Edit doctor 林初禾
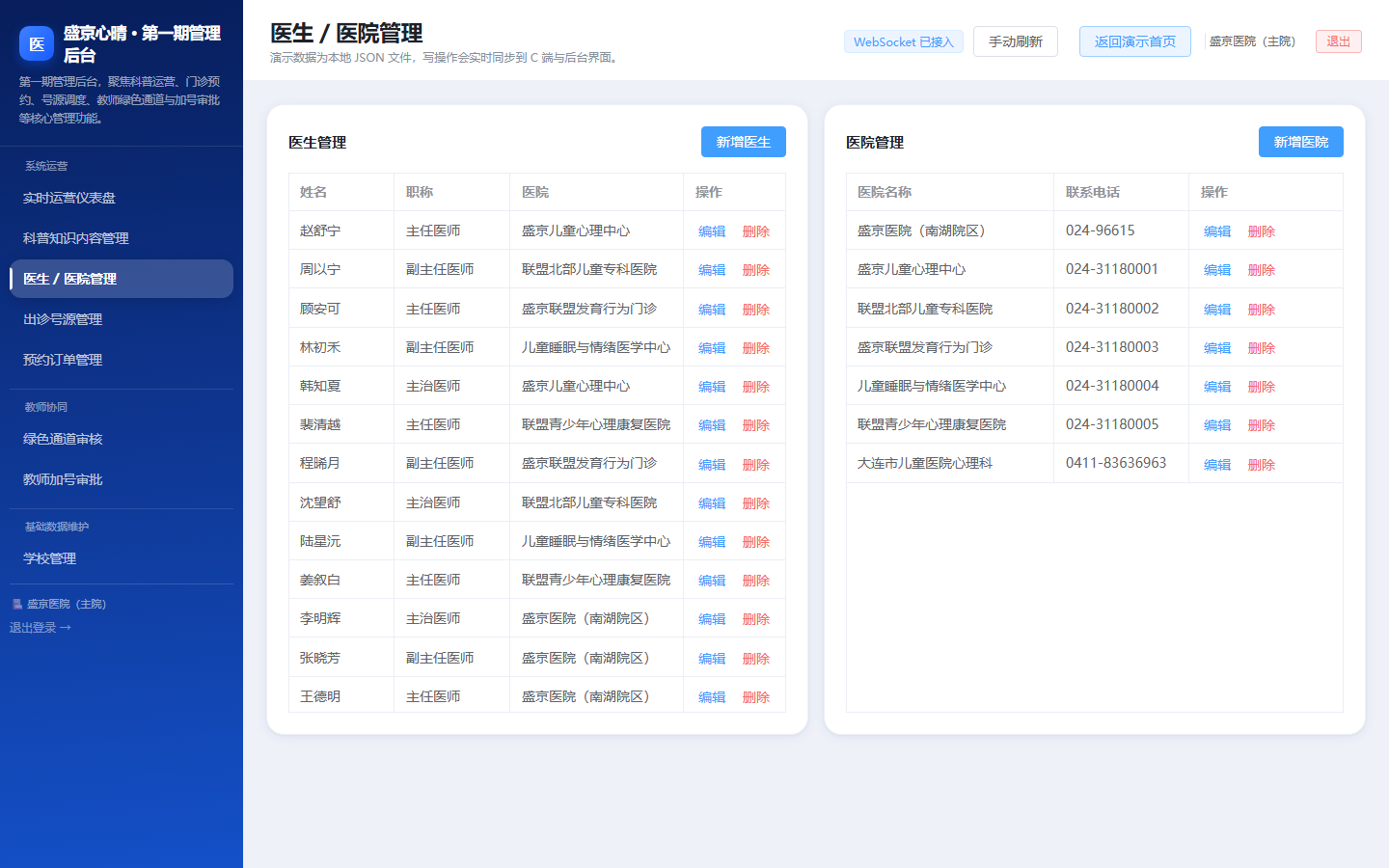This screenshot has height=868, width=1389. click(x=712, y=348)
